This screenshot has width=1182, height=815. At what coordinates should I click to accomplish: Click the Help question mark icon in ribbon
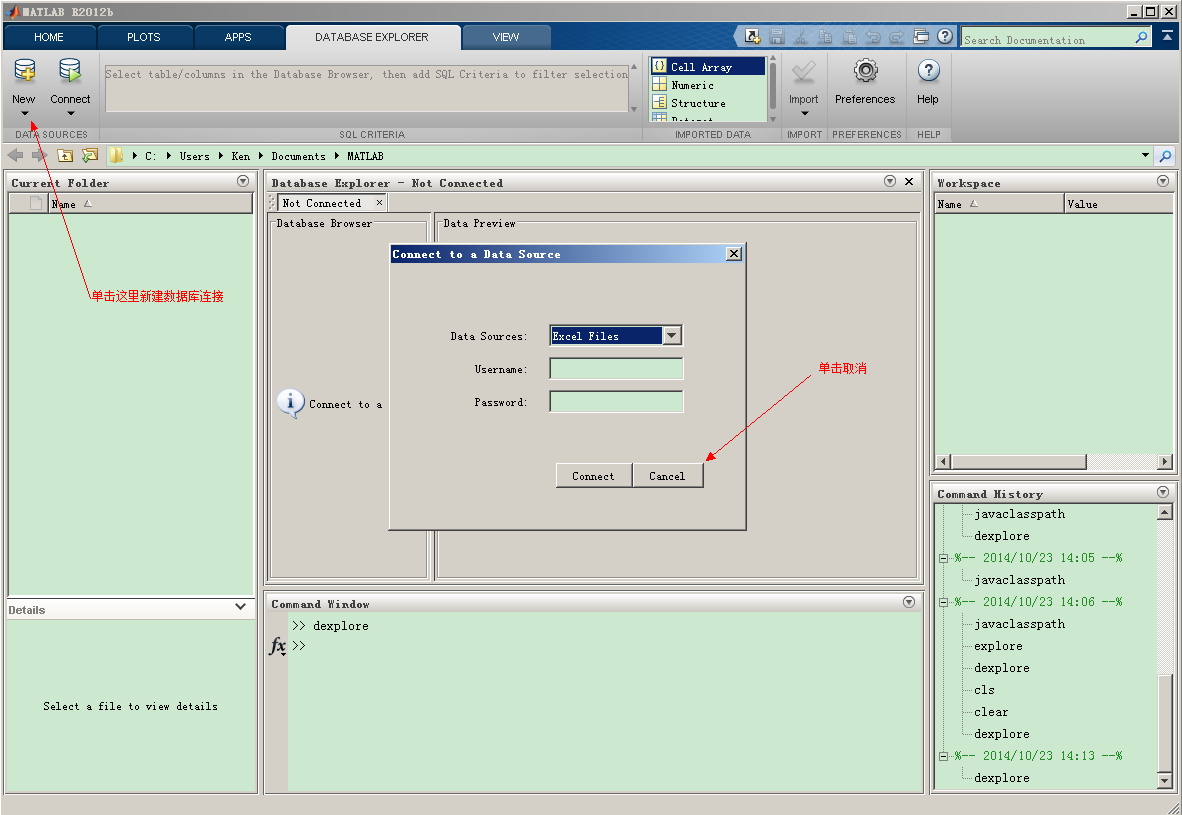coord(928,71)
